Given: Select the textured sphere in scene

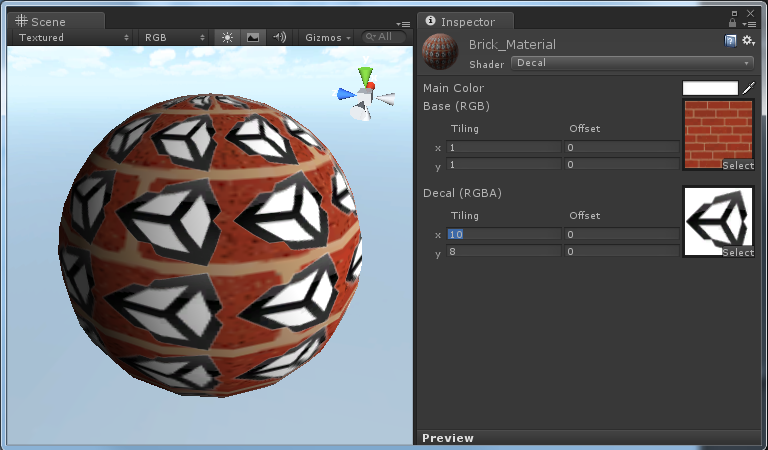Looking at the screenshot, I should click(x=211, y=245).
